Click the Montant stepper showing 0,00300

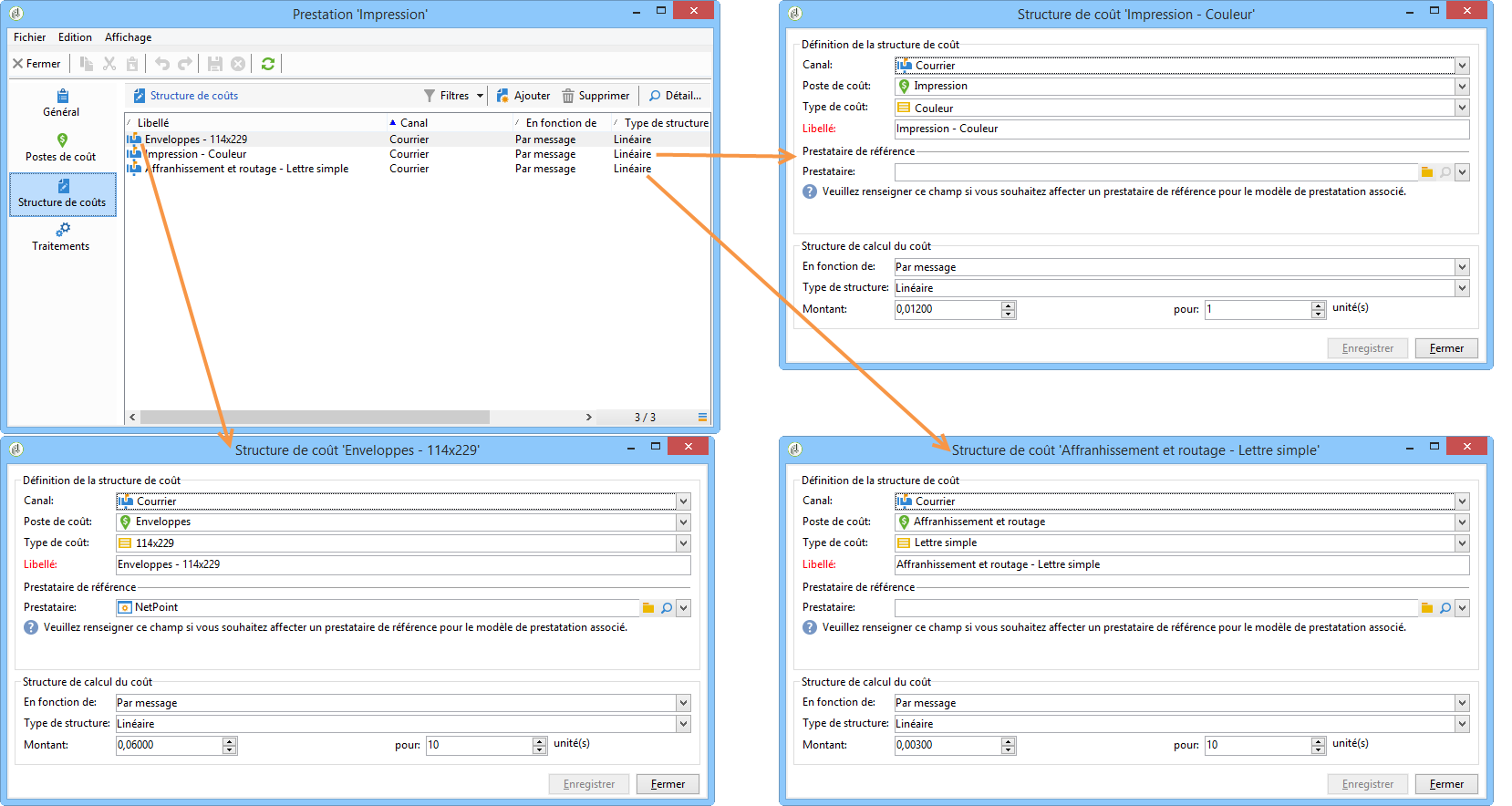pyautogui.click(x=1008, y=746)
